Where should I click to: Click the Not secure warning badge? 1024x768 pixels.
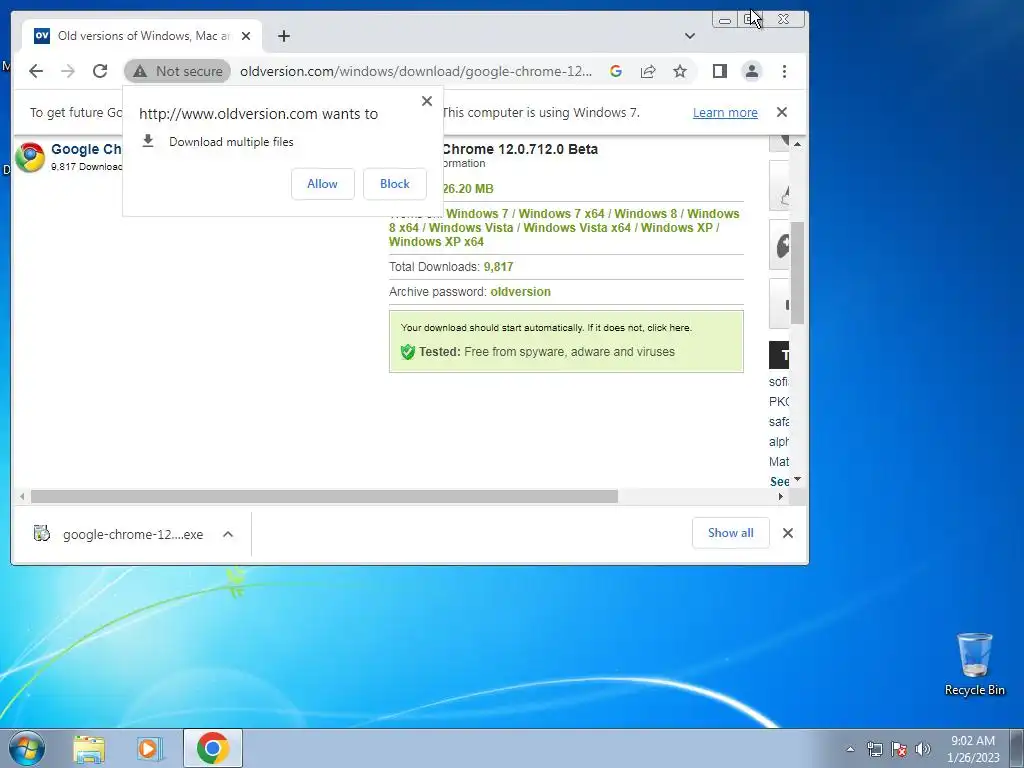[178, 71]
